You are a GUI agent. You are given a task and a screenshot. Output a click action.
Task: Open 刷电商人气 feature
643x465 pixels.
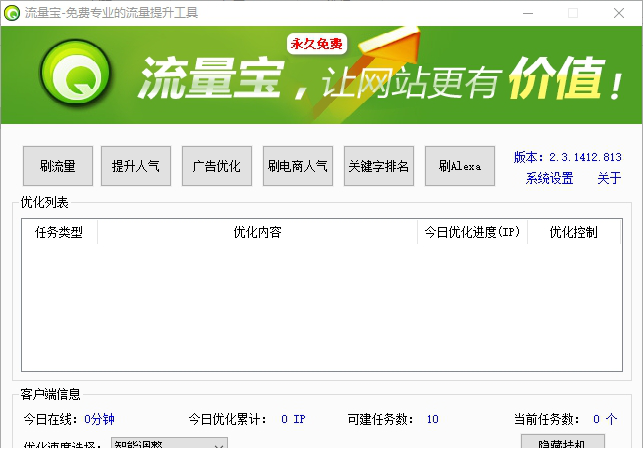pos(298,166)
